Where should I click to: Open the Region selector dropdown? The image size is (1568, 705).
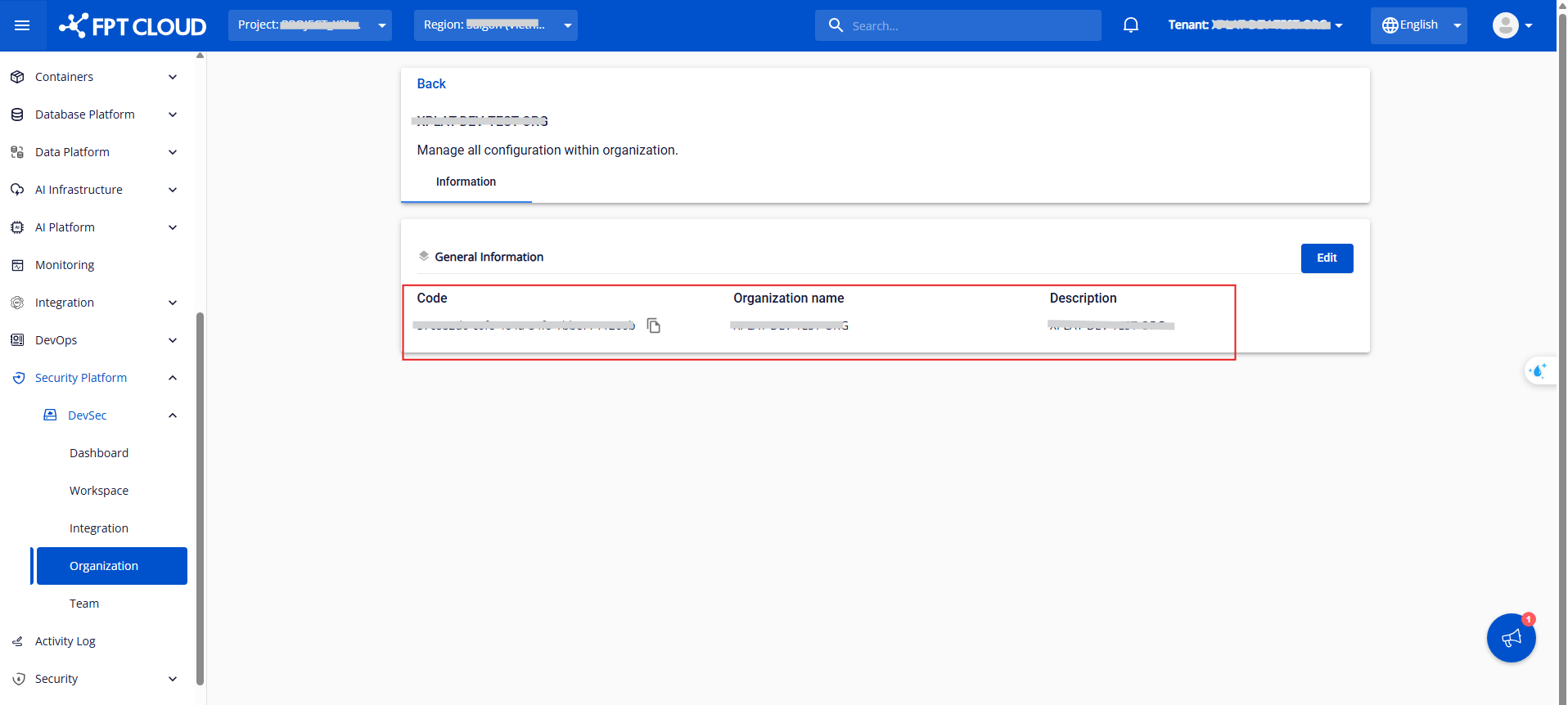(495, 25)
